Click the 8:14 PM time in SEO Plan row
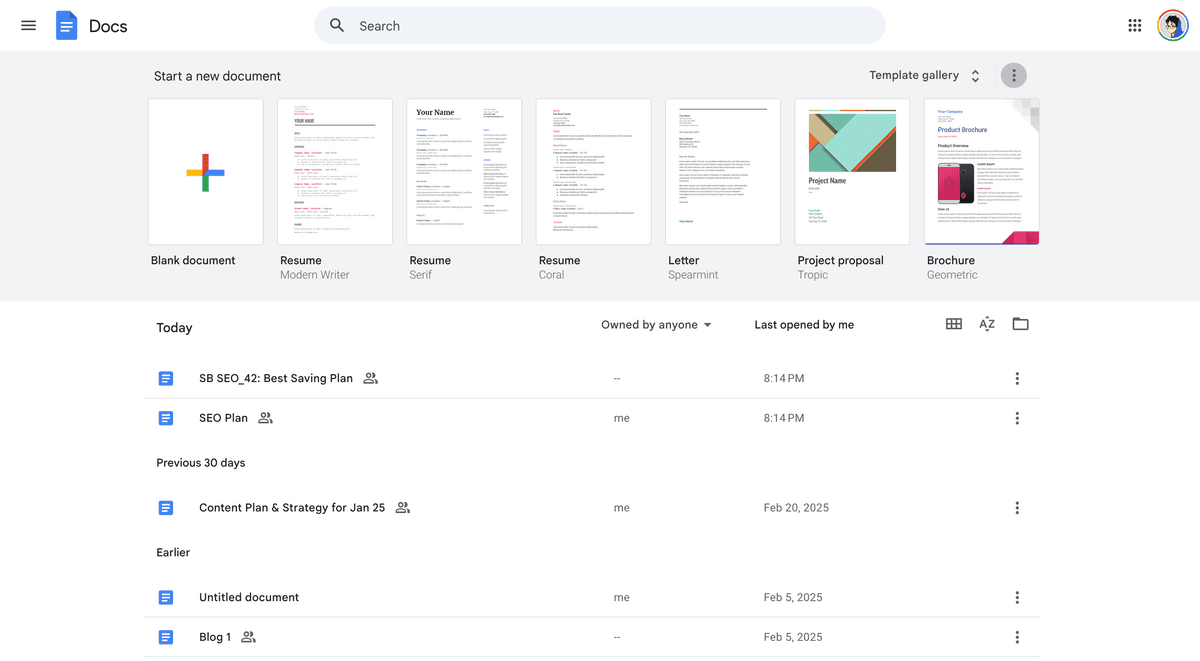1200x661 pixels. point(784,418)
